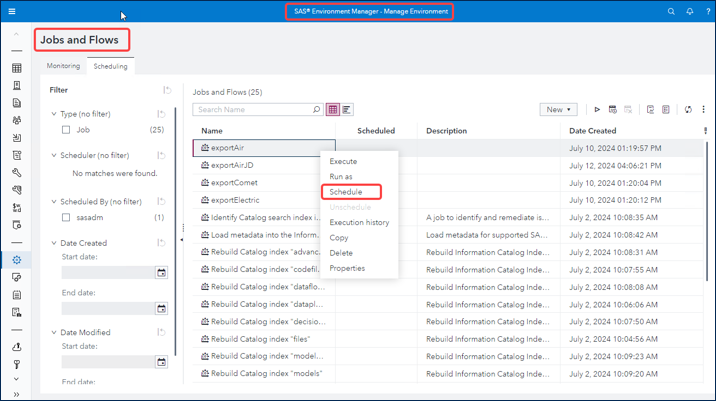Click the sidebar chevron down arrow
The image size is (716, 401).
click(16, 379)
